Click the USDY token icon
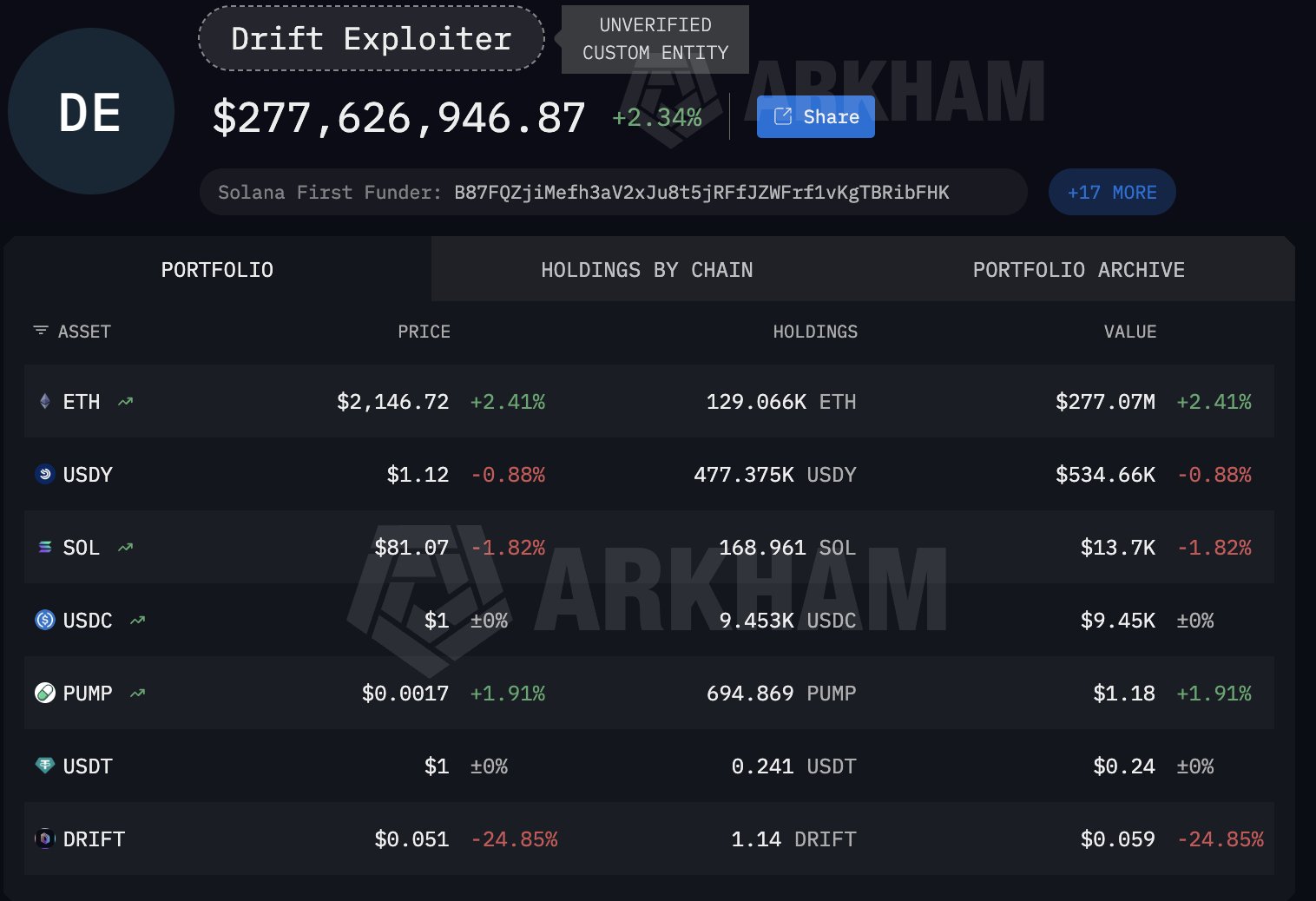 (x=45, y=475)
